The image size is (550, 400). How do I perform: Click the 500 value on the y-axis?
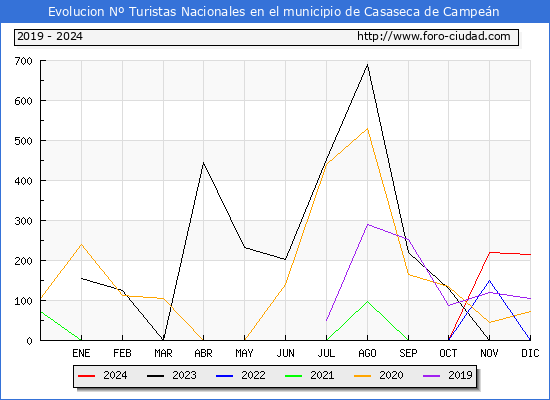24,141
